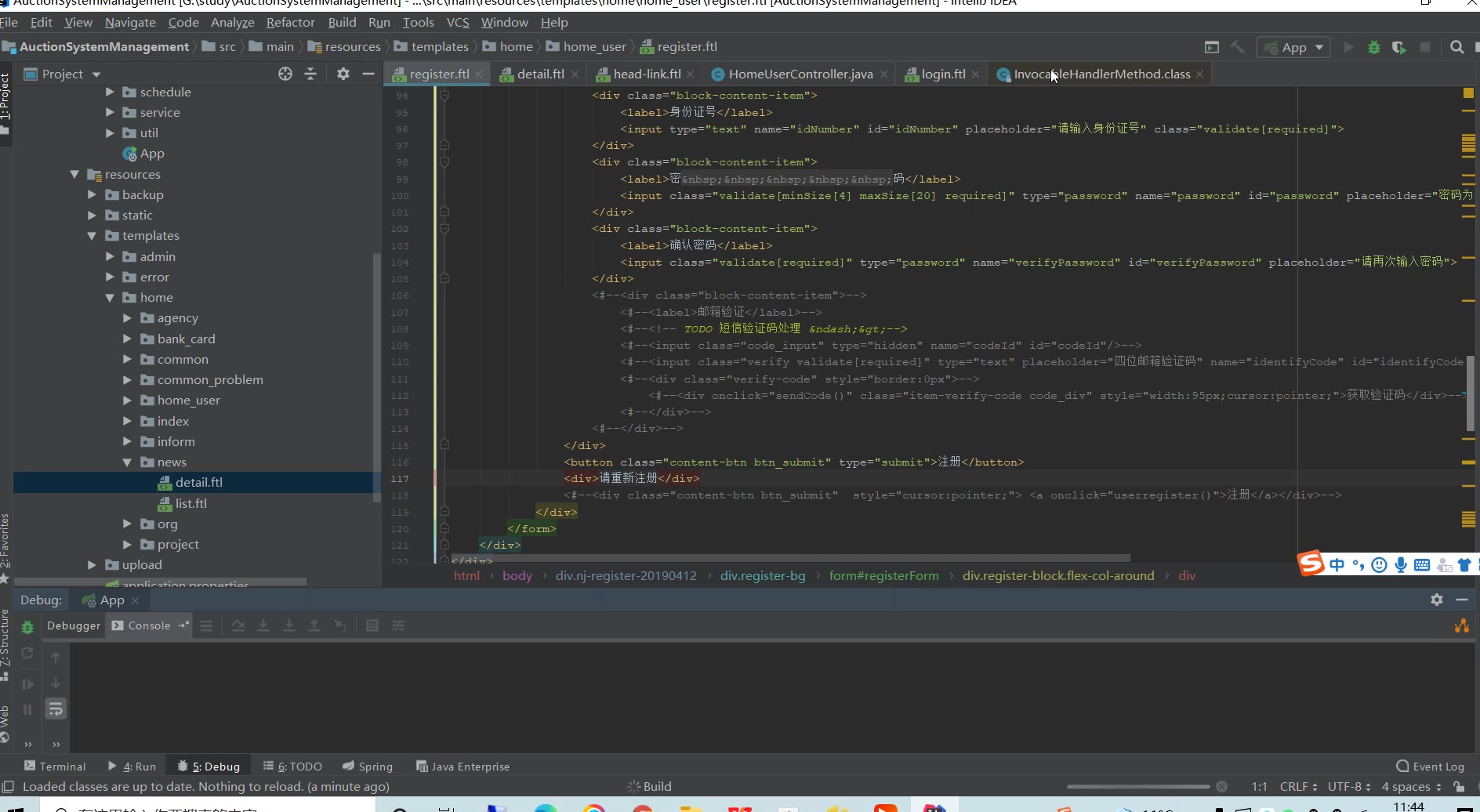The image size is (1480, 812).
Task: Select detail.ftl file in project tree
Action: pyautogui.click(x=198, y=483)
